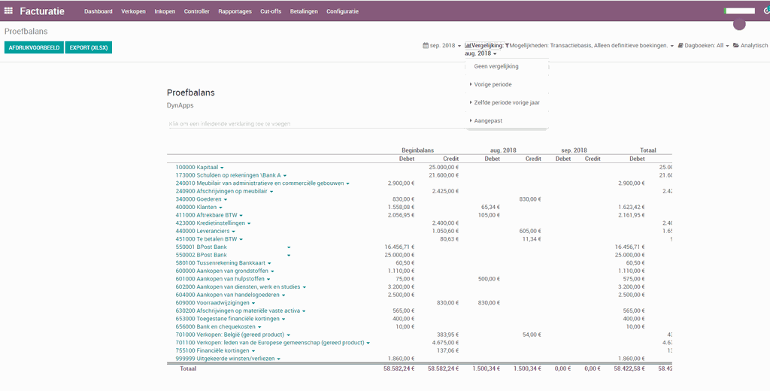
Task: Click the Kapitaal Beginbalans credit 25.000,00 €
Action: pos(443,168)
